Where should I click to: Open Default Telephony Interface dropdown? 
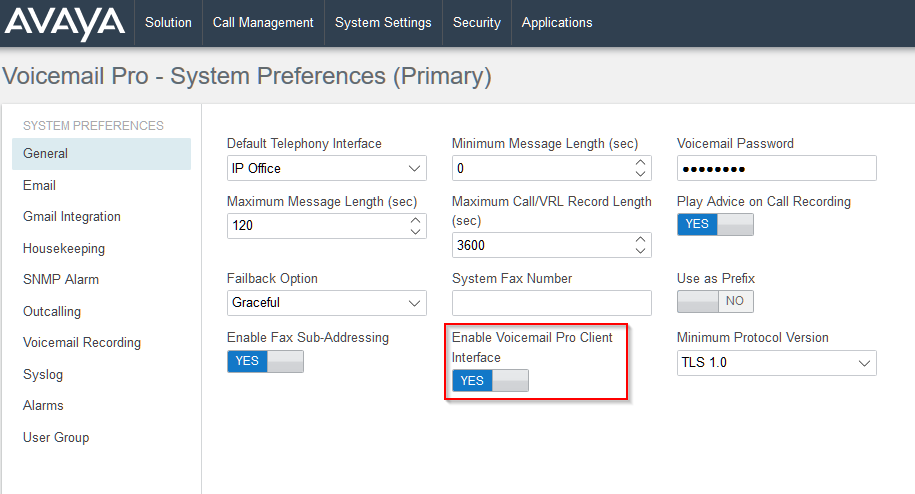tap(326, 168)
